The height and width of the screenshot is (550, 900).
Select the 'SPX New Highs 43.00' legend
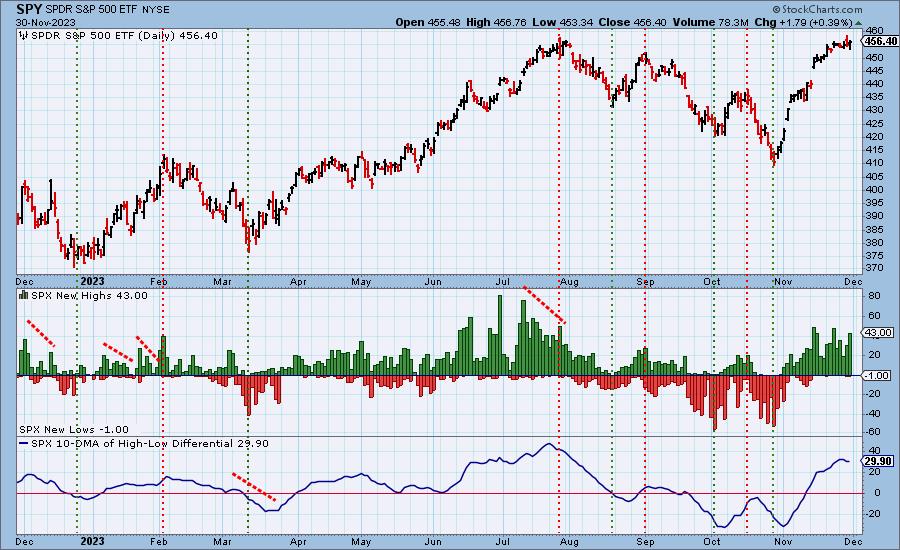coord(89,296)
